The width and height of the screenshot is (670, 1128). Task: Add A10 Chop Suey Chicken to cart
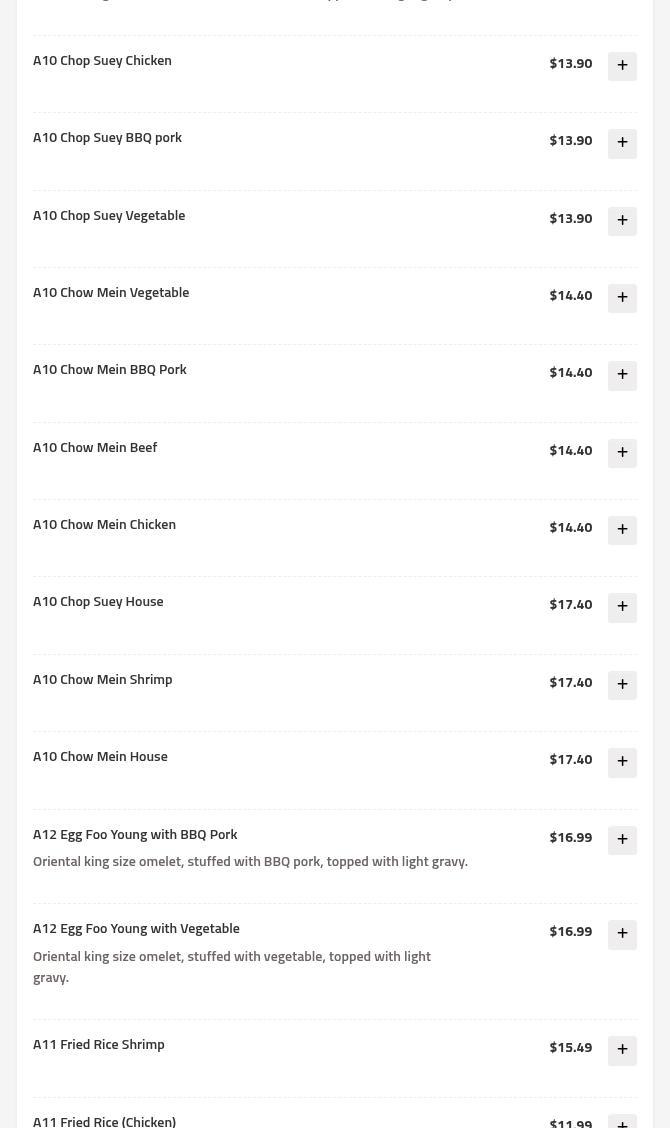pos(622,66)
